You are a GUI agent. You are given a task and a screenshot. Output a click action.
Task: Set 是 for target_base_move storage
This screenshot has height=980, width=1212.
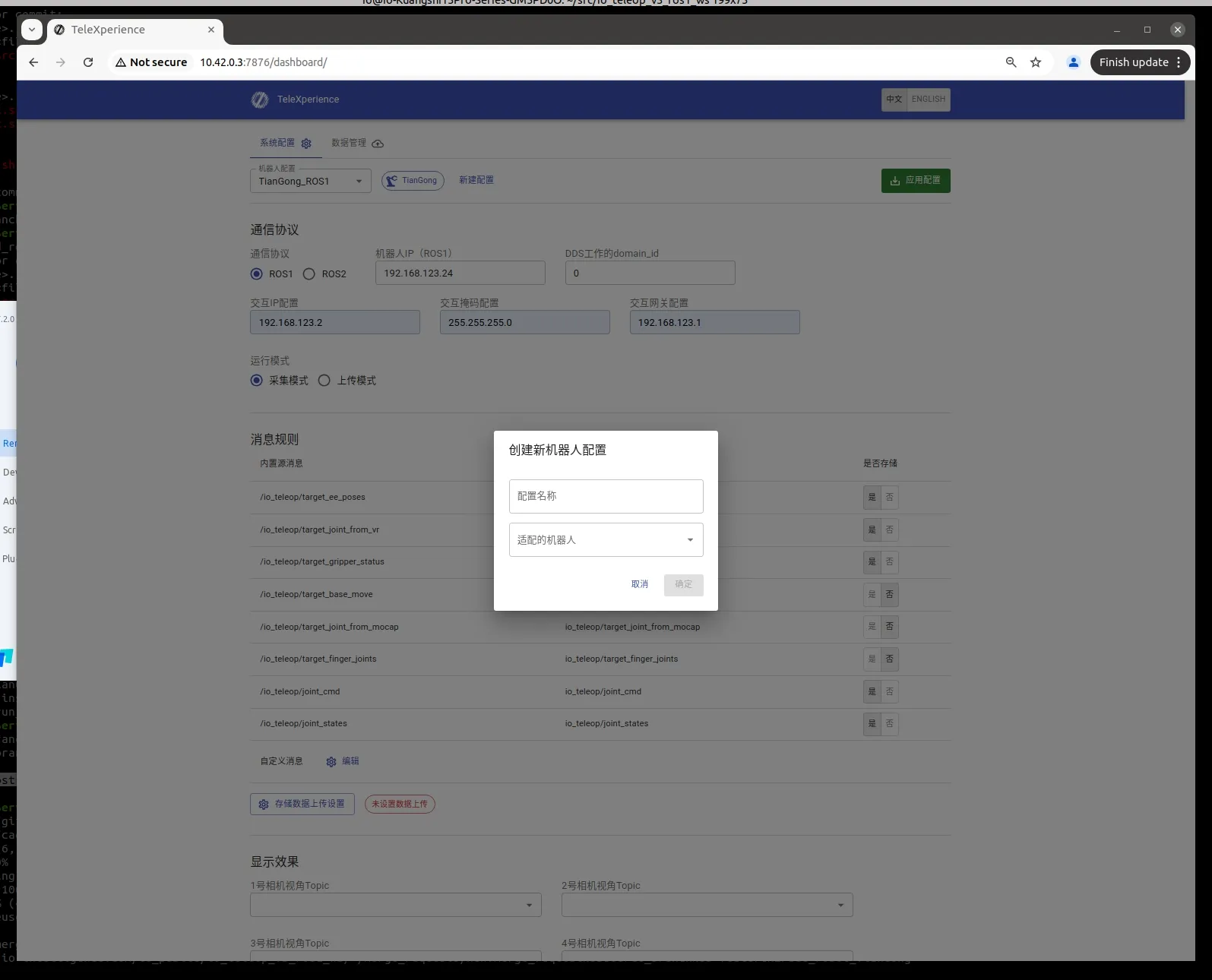coord(872,595)
